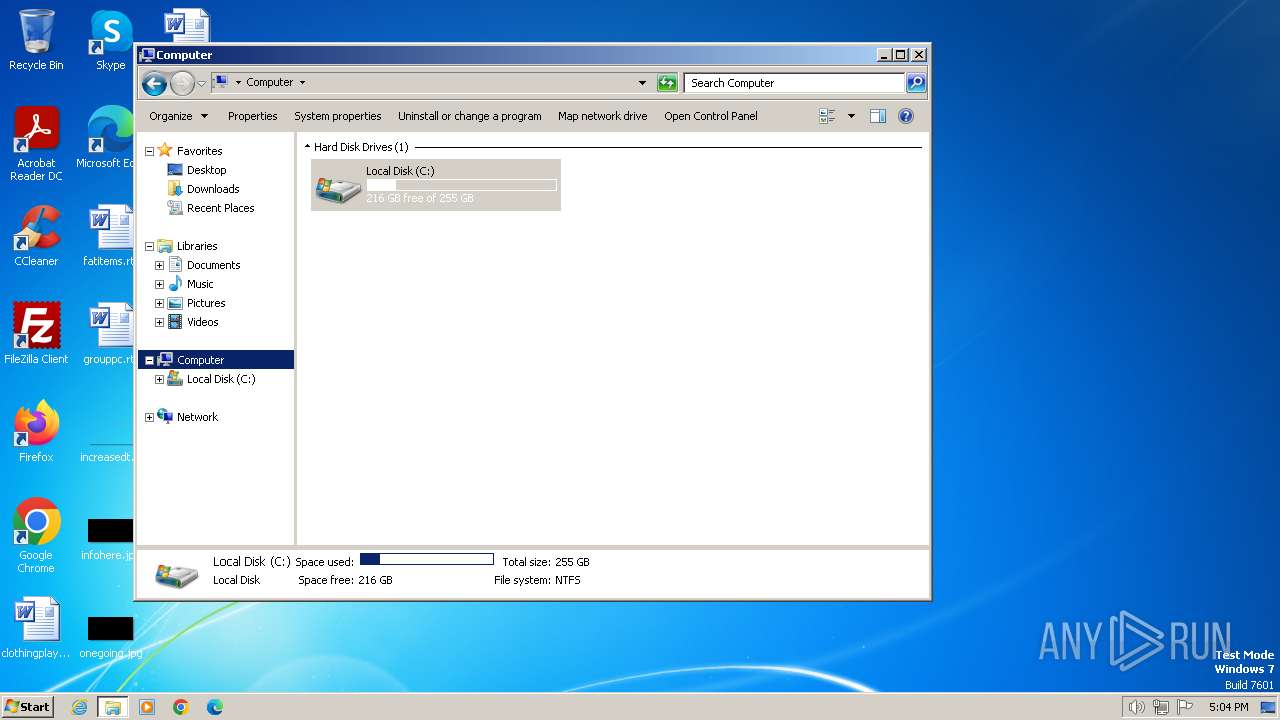Click the Action Center flag icon
This screenshot has width=1280, height=720.
tap(1185, 707)
